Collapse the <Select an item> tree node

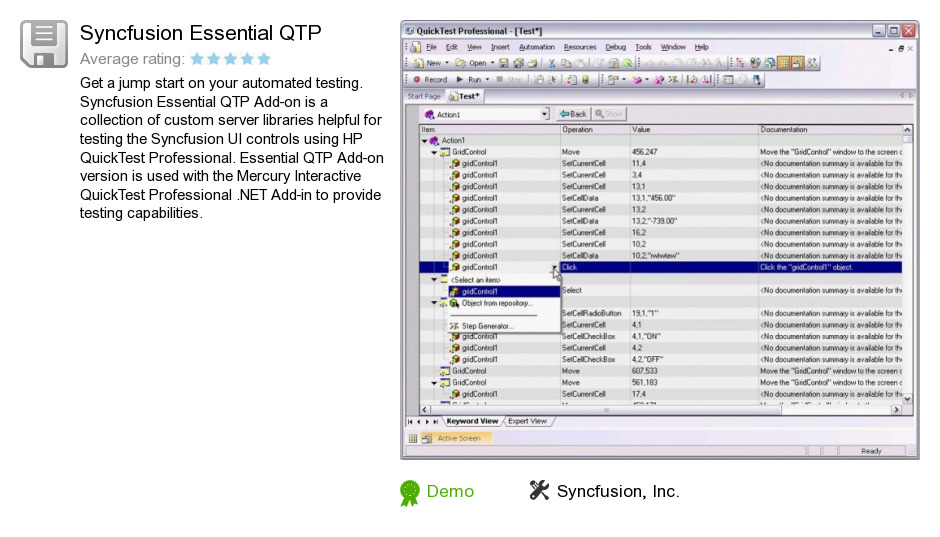(x=434, y=280)
